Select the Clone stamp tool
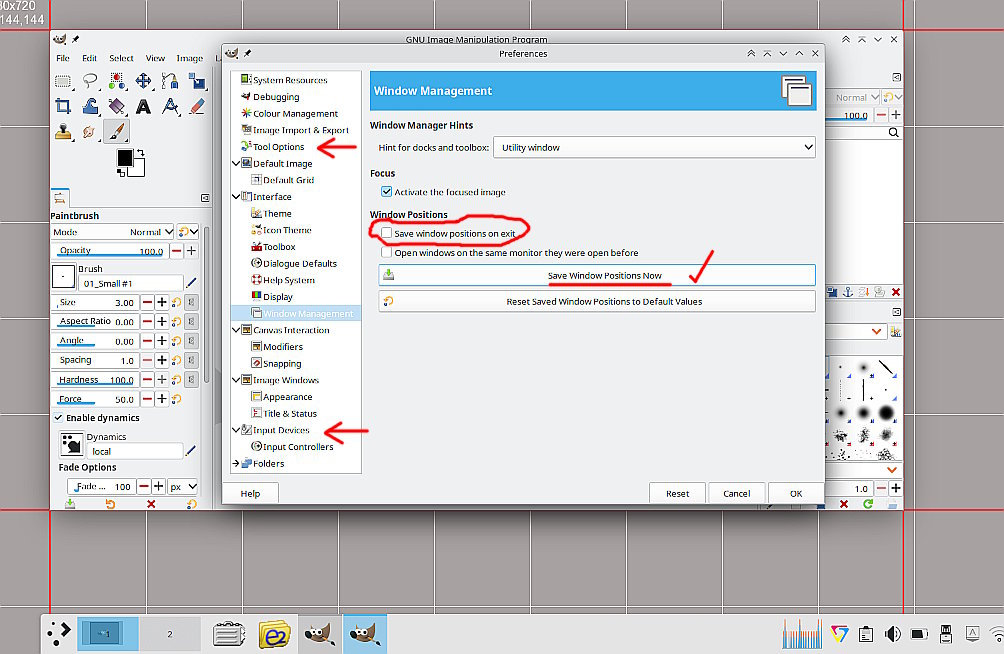This screenshot has width=1004, height=654. pos(63,132)
